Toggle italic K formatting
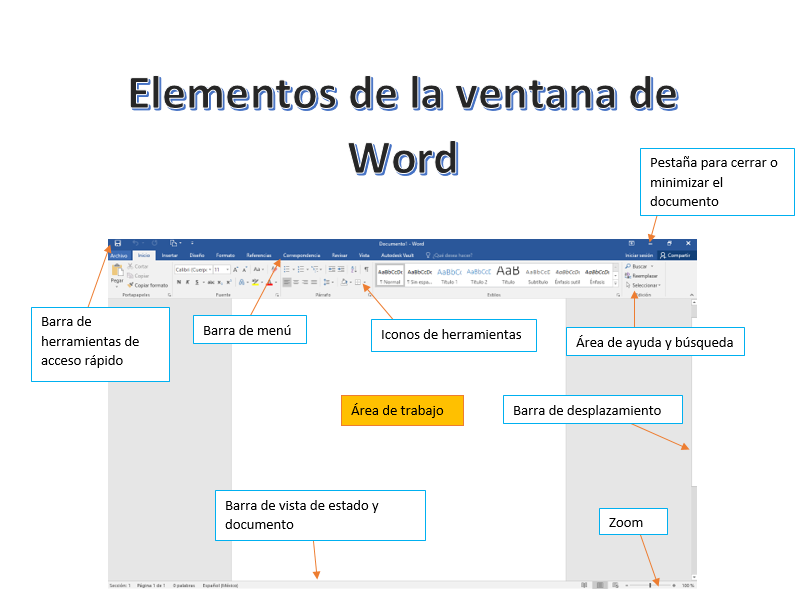Image resolution: width=798 pixels, height=602 pixels. 187,282
